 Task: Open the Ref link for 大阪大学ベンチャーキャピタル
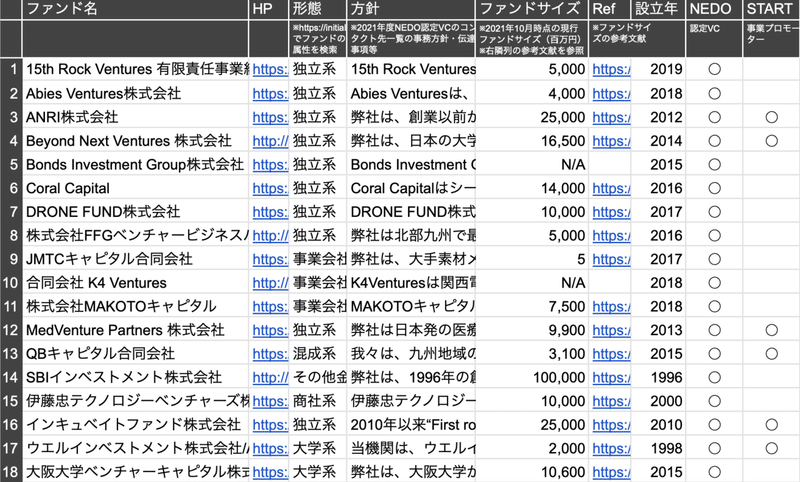click(611, 472)
